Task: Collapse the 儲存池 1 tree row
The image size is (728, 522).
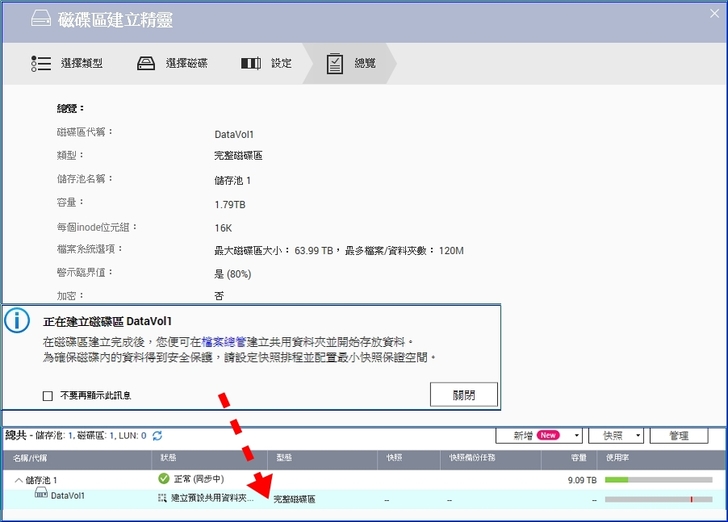Action: (x=18, y=480)
